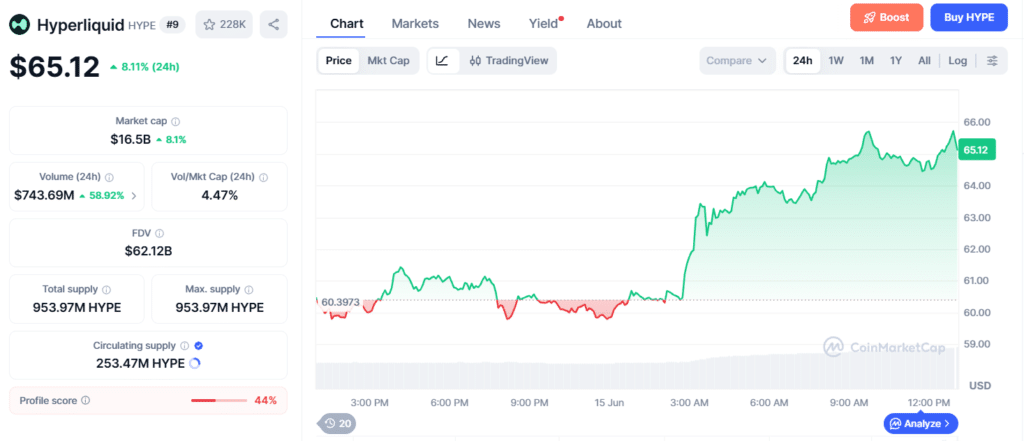This screenshot has height=441, width=1024.
Task: Click the $62.12B FDV value
Action: coord(148,251)
